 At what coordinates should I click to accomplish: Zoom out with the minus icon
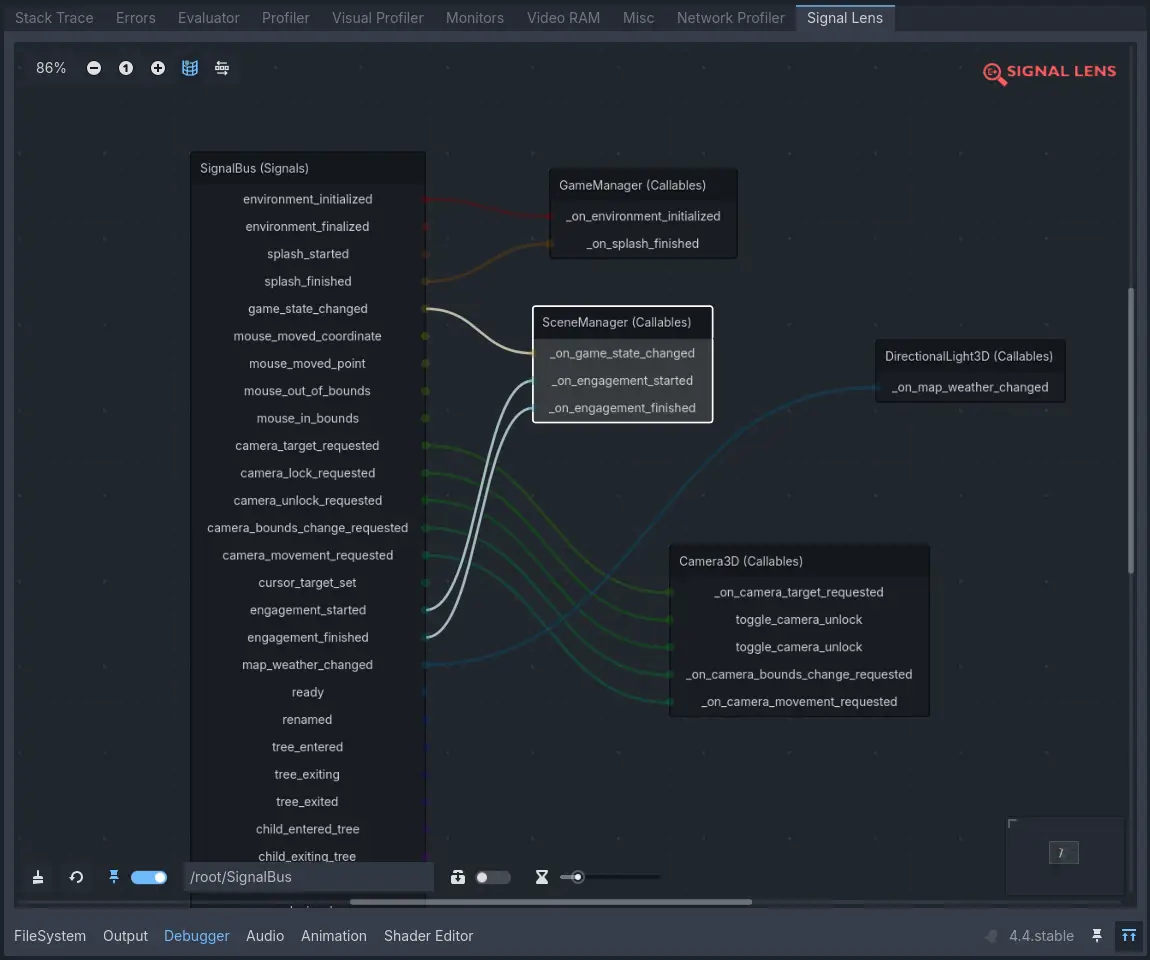(x=94, y=68)
